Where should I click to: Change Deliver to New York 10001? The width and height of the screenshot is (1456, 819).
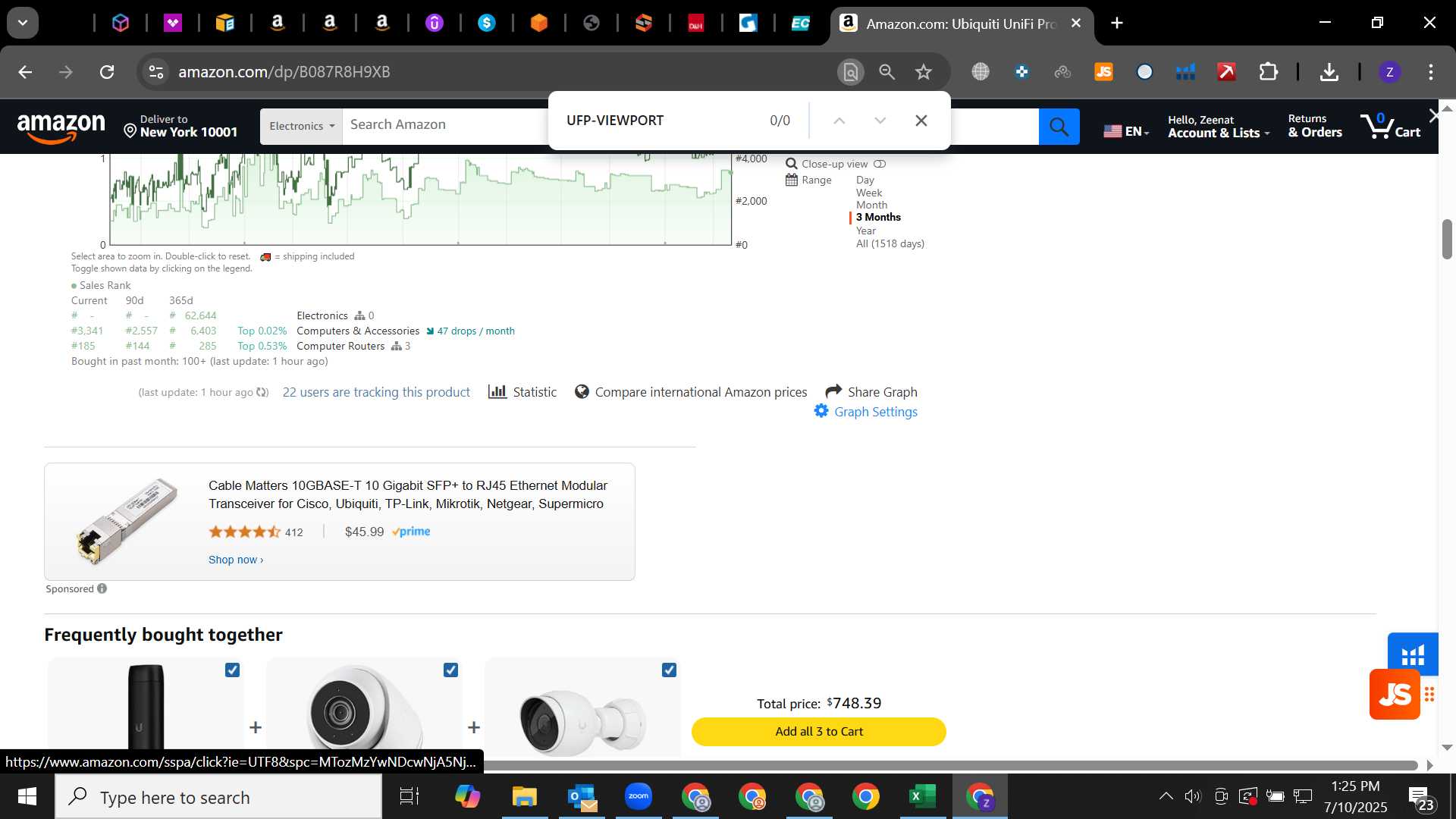(180, 126)
